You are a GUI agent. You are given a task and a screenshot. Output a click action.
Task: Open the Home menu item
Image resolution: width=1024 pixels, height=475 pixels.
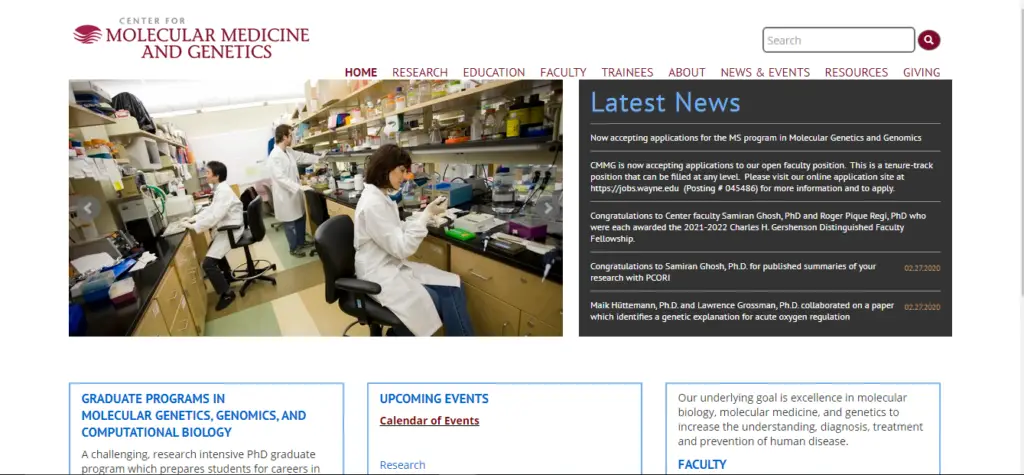[x=361, y=72]
